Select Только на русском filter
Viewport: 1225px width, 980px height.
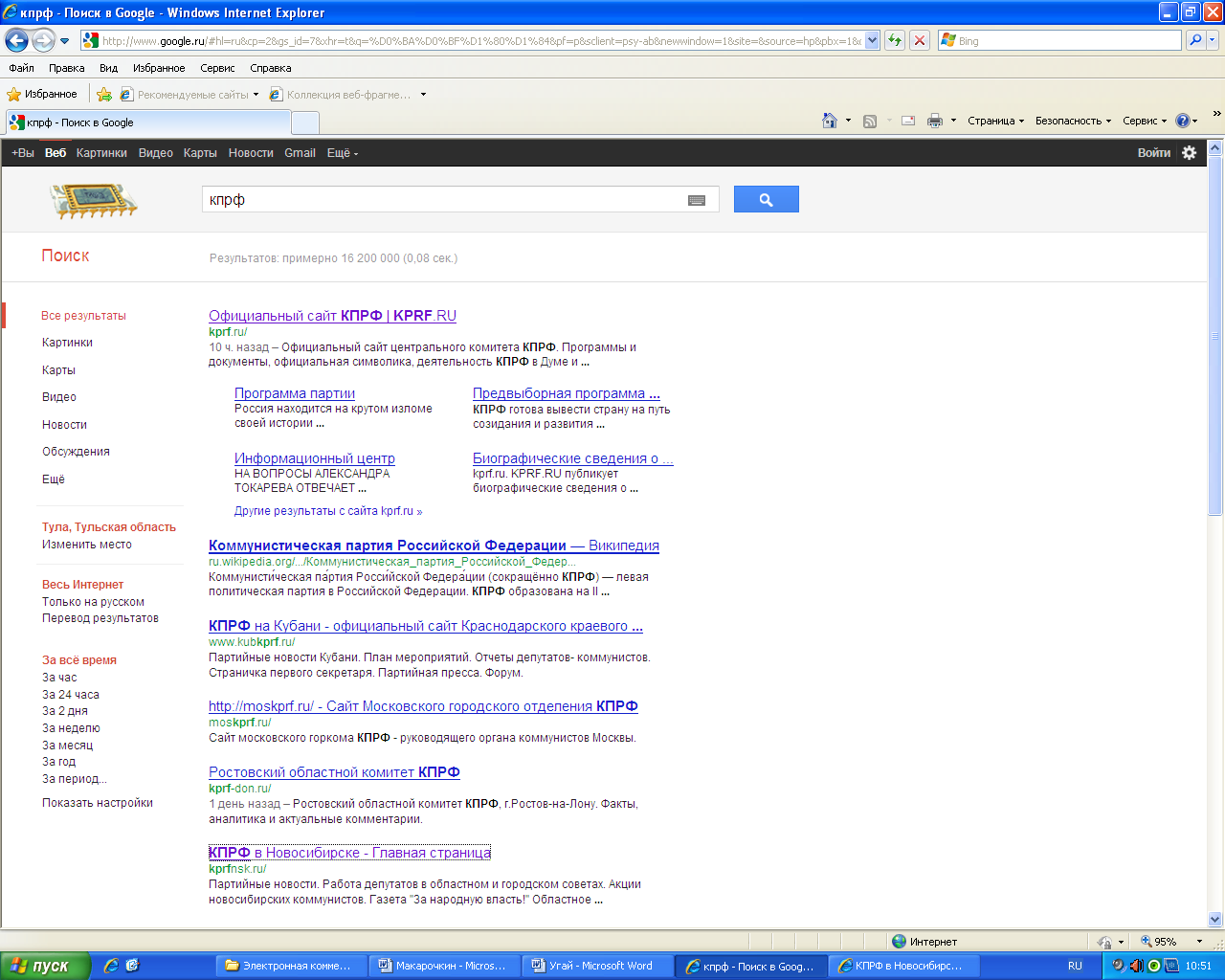[x=93, y=602]
